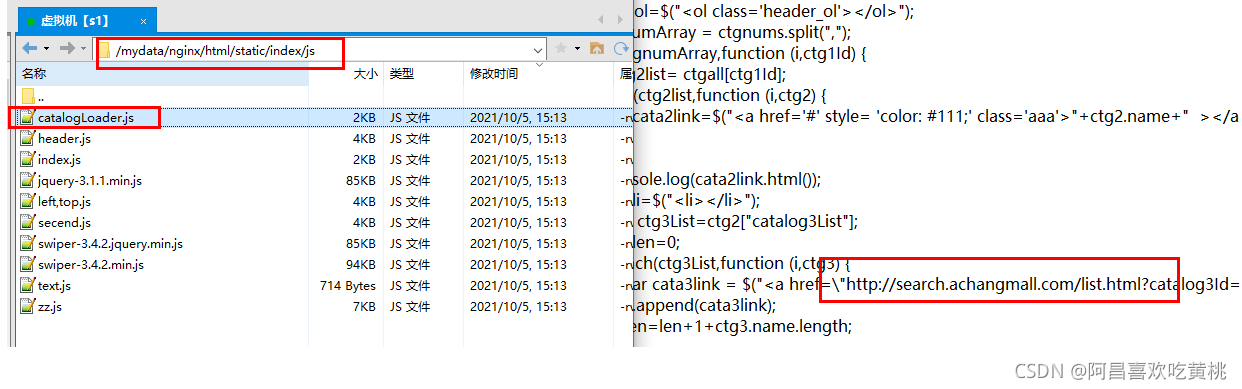
Task: Open the bookmarks dropdown arrow beside the star
Action: [577, 48]
